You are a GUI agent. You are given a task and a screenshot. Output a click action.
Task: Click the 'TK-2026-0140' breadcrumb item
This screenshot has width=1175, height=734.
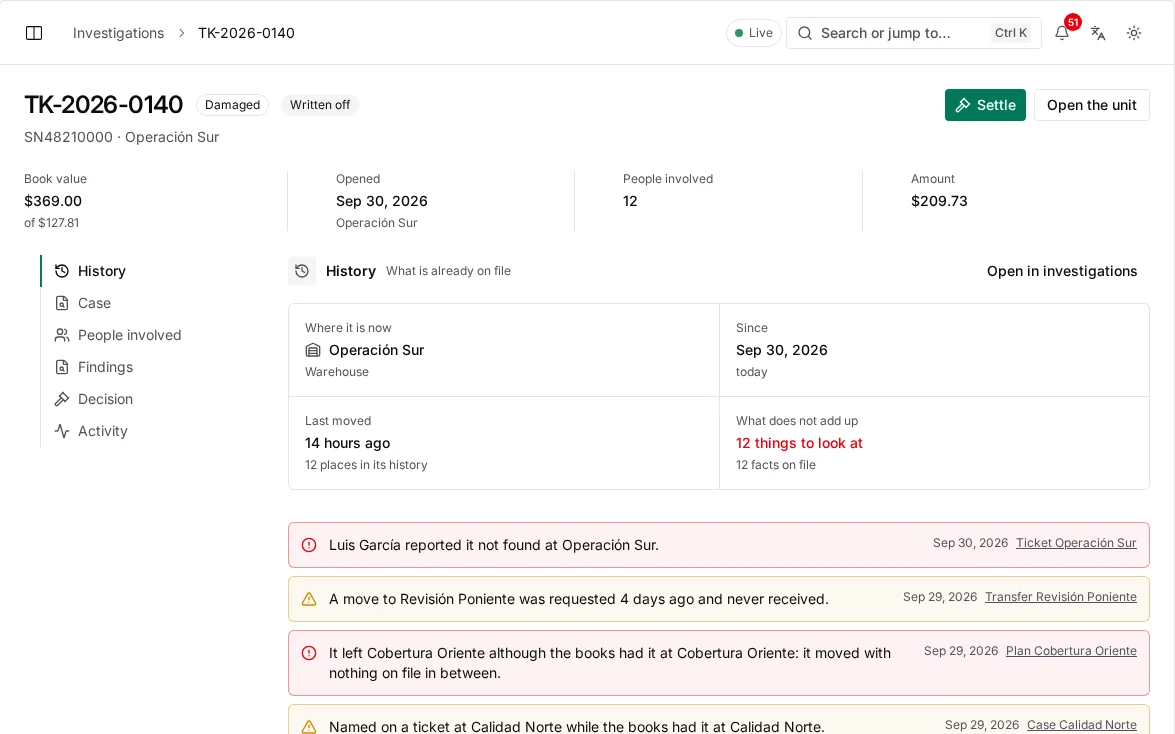pyautogui.click(x=247, y=33)
